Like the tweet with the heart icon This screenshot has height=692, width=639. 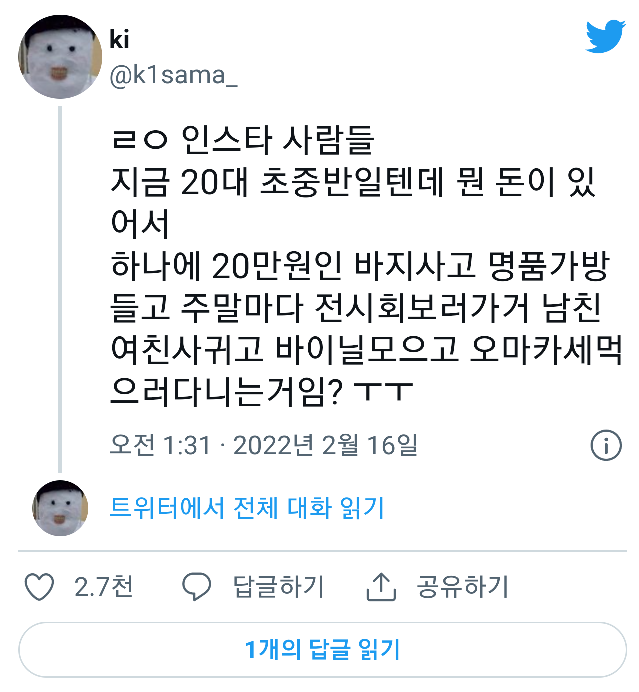[39, 587]
